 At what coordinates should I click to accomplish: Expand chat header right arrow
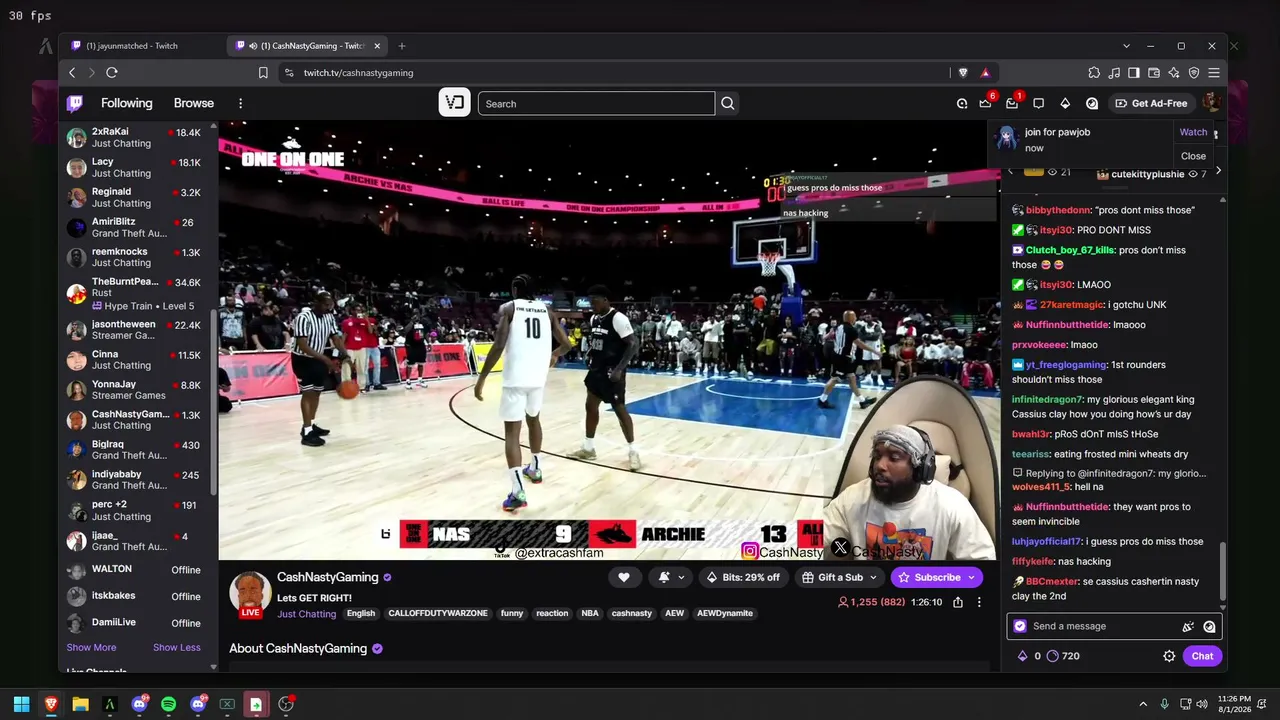coord(1217,172)
